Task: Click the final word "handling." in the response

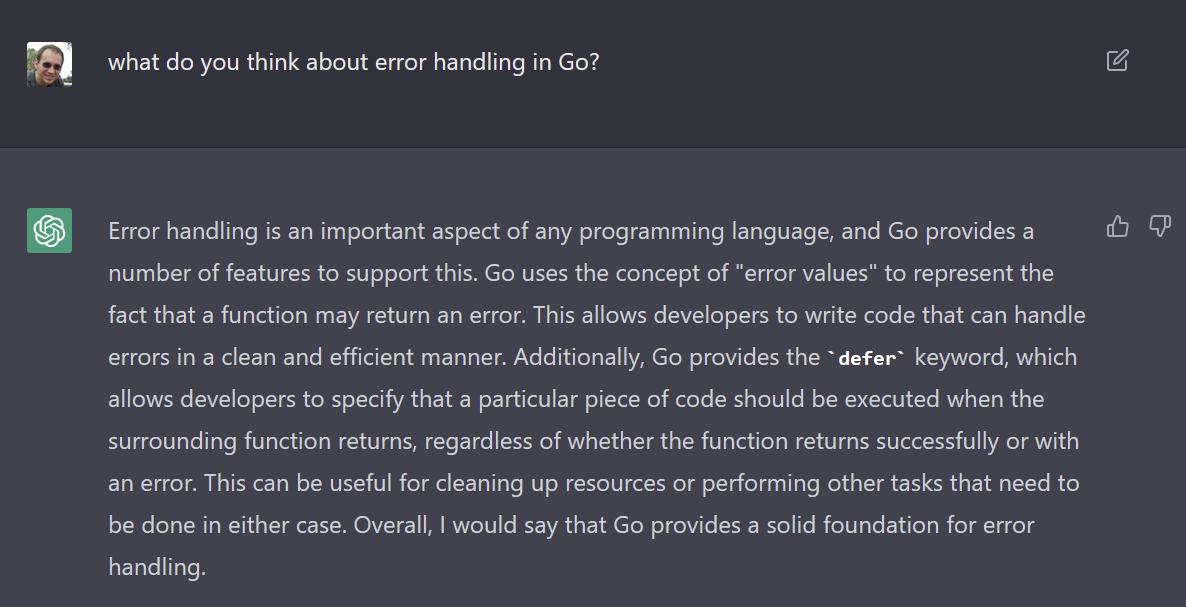Action: click(157, 567)
